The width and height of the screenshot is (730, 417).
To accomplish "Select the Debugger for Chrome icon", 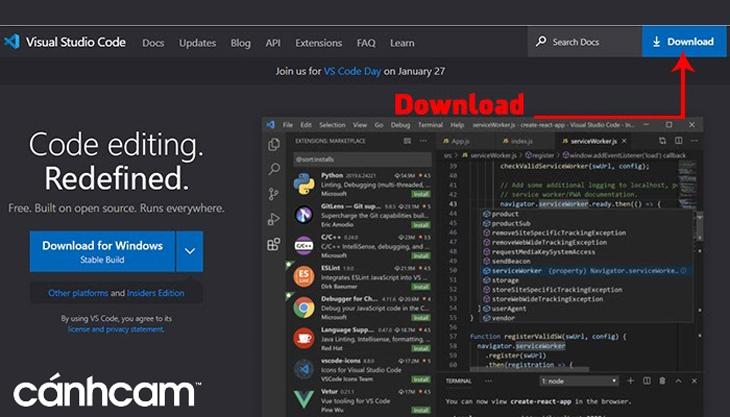I will [304, 307].
